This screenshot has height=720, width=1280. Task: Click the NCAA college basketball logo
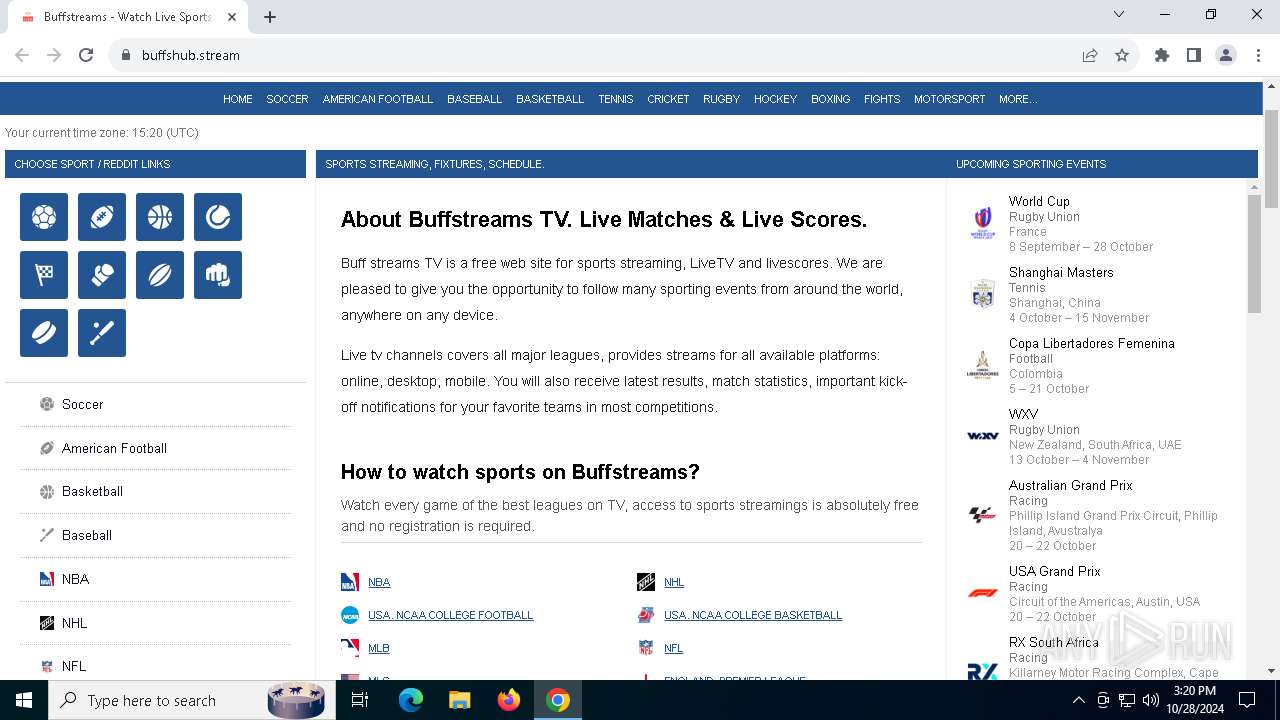pos(646,615)
